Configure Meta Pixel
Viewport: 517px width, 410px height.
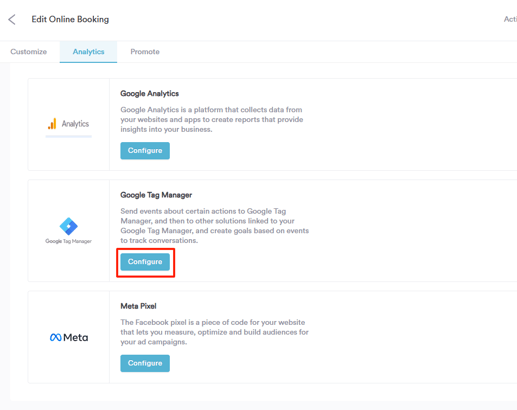point(145,363)
